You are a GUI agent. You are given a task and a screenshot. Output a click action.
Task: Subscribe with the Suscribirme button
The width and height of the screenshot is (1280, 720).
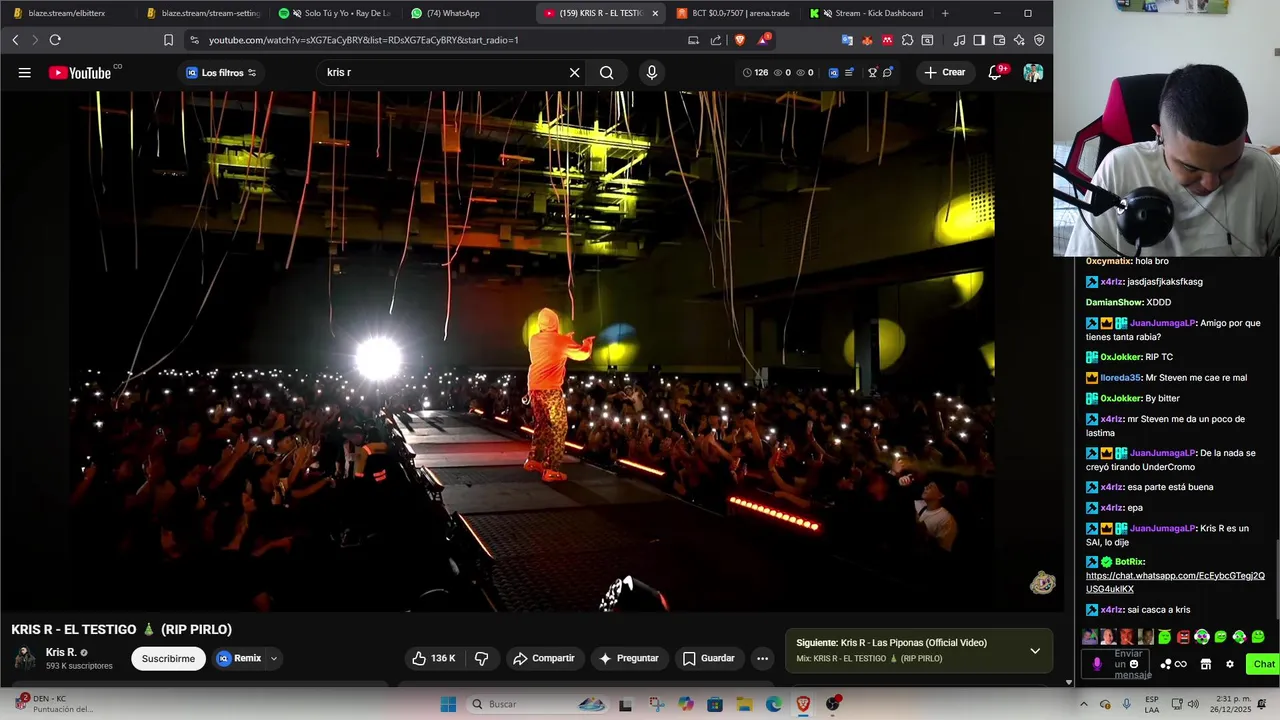pos(168,658)
